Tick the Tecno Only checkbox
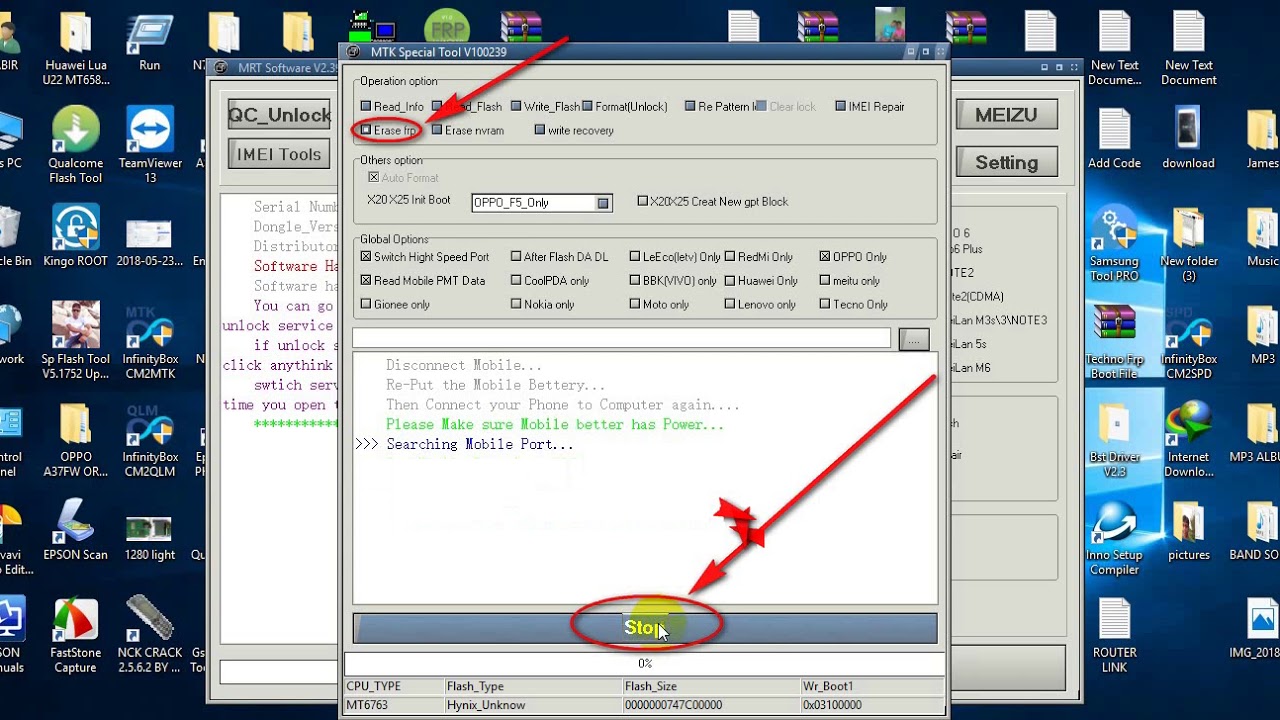Image resolution: width=1280 pixels, height=720 pixels. click(x=825, y=305)
